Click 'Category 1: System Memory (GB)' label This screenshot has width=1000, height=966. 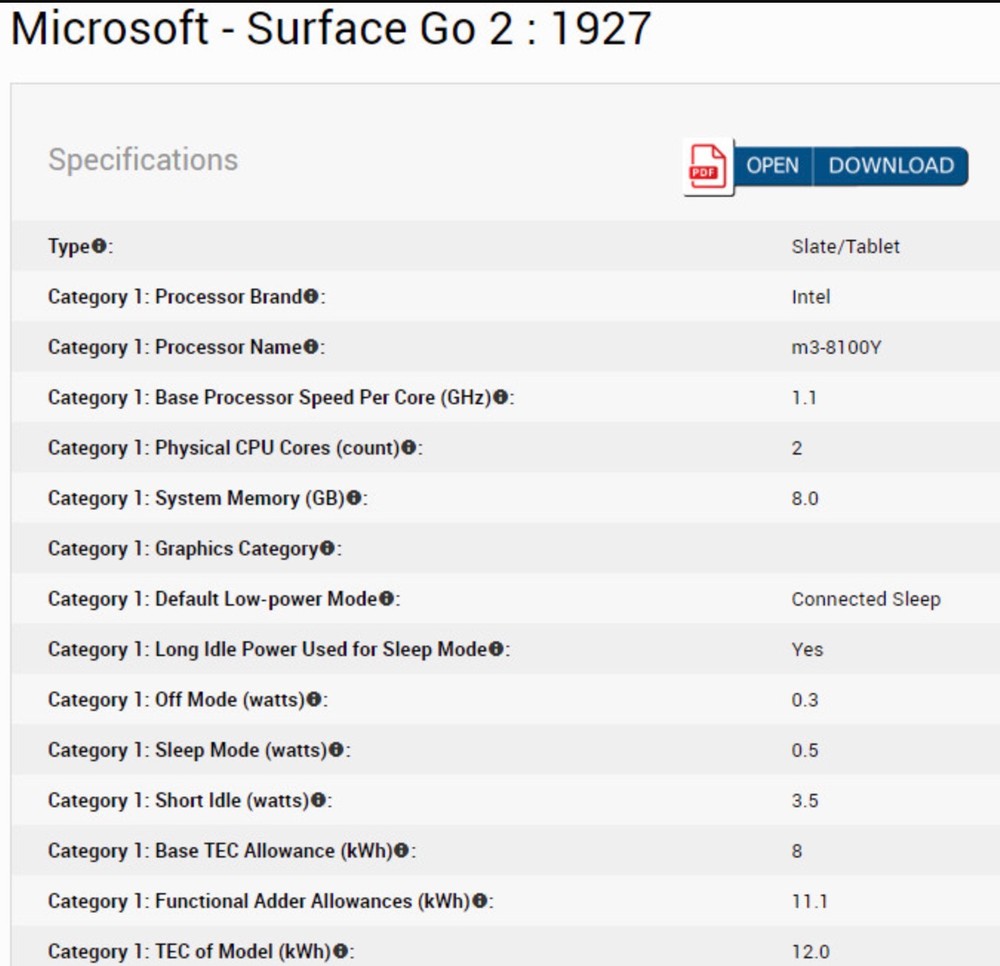[196, 498]
